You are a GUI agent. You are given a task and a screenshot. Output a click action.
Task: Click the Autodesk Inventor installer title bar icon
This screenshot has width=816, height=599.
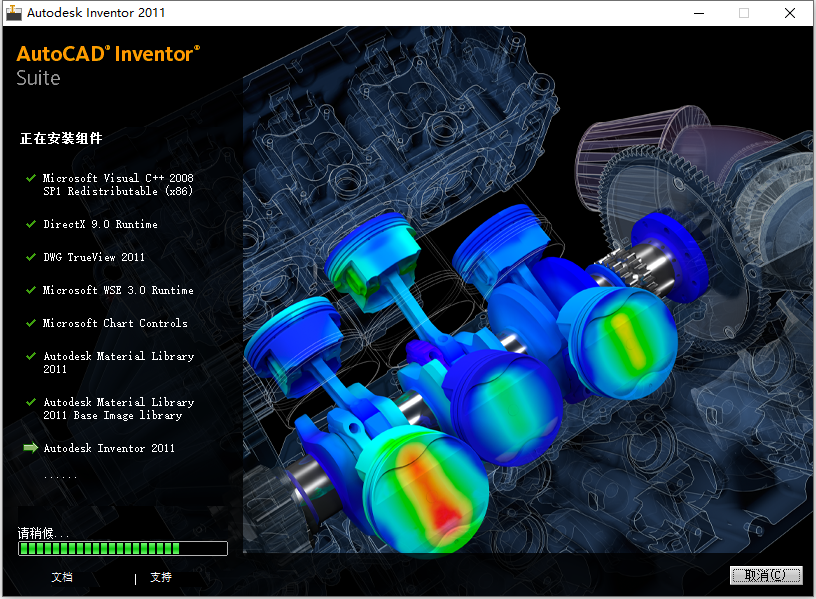tap(14, 12)
